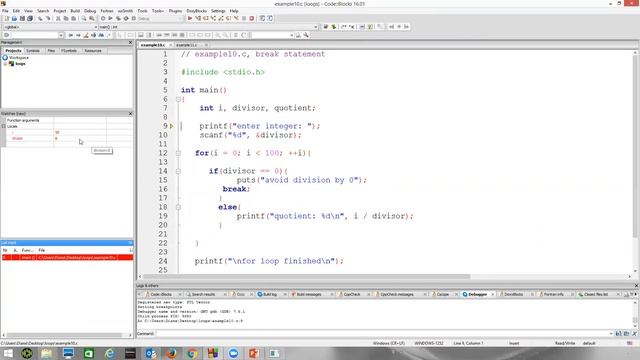Click the Save all files icon
The height and width of the screenshot is (360, 640).
[x=30, y=18]
